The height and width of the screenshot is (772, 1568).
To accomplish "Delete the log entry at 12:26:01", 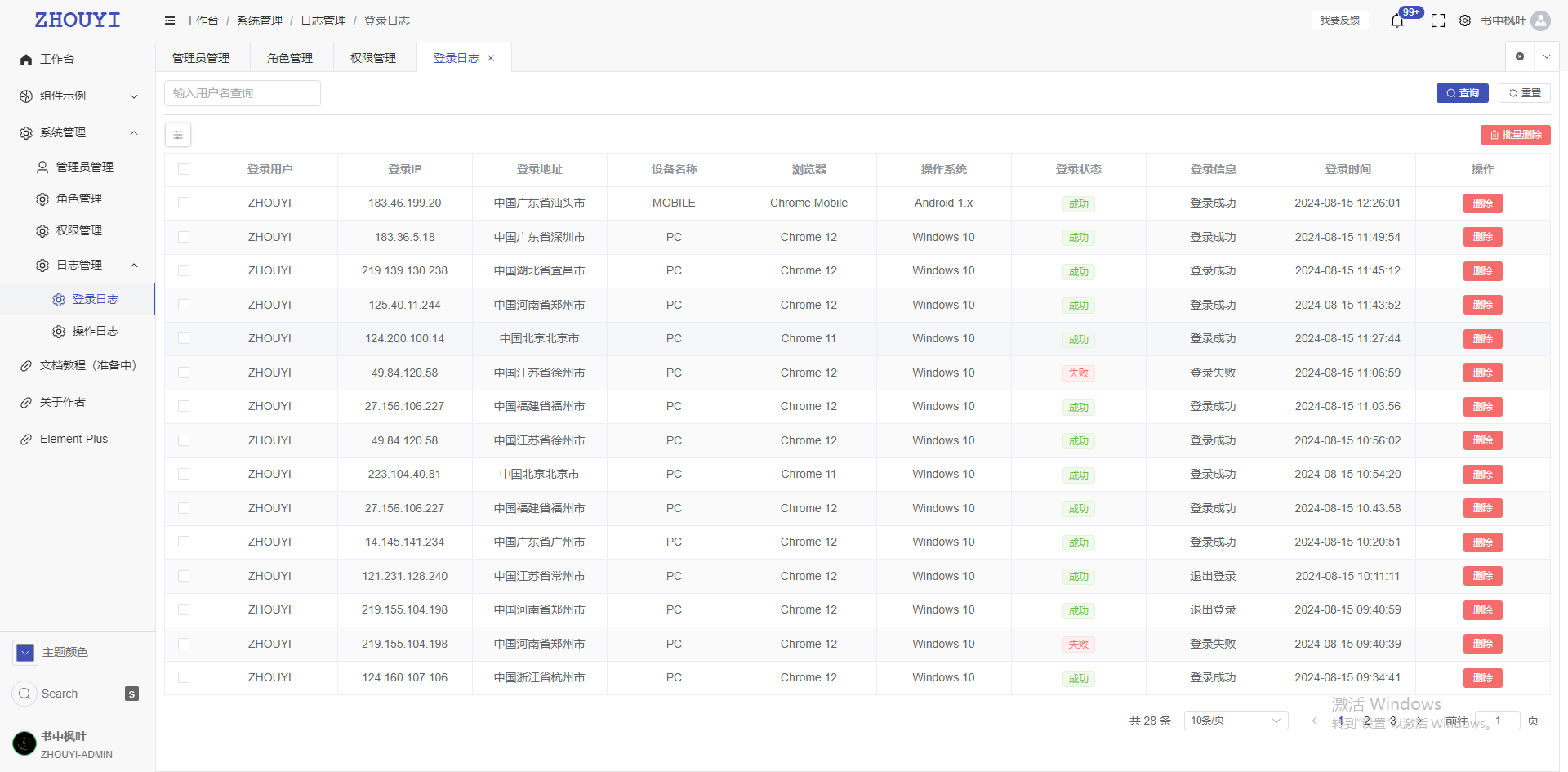I will [1483, 203].
